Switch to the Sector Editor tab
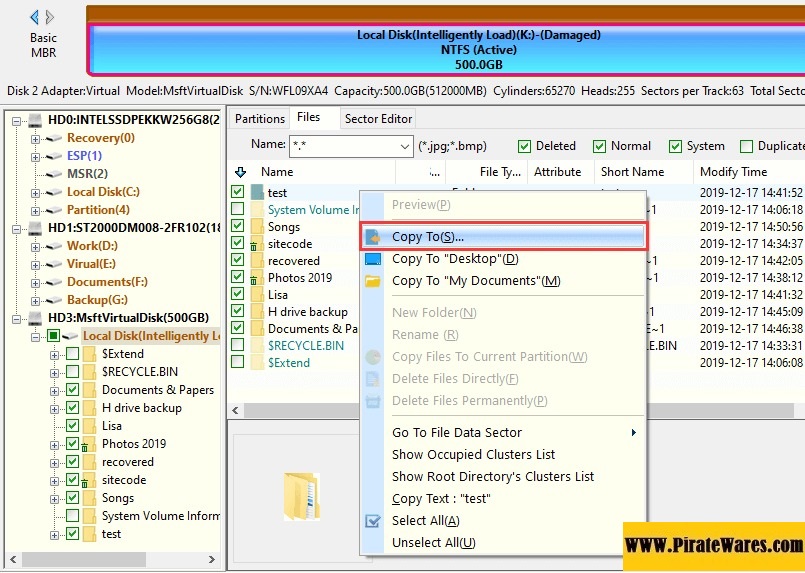 point(378,119)
